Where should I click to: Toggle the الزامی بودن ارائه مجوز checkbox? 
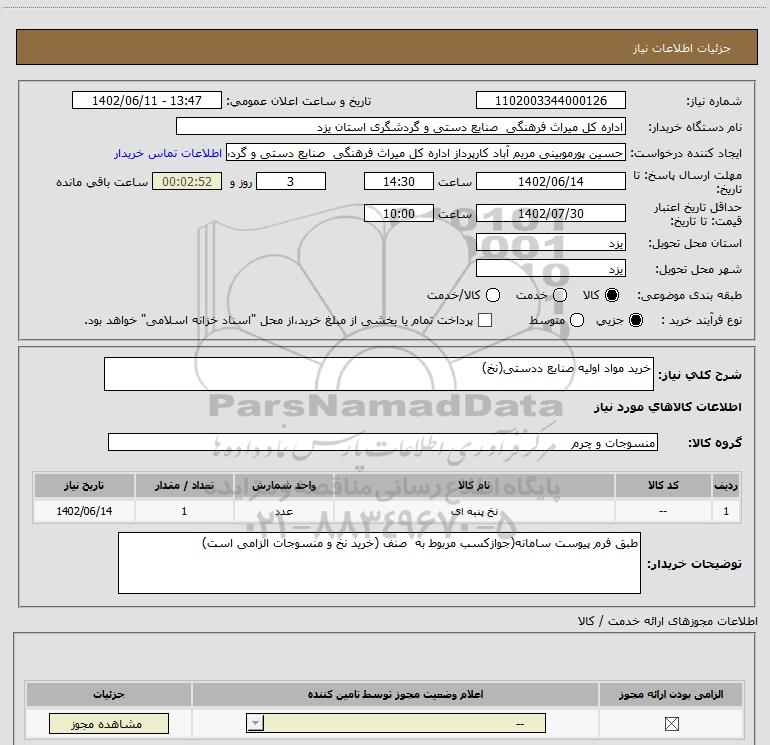click(671, 723)
